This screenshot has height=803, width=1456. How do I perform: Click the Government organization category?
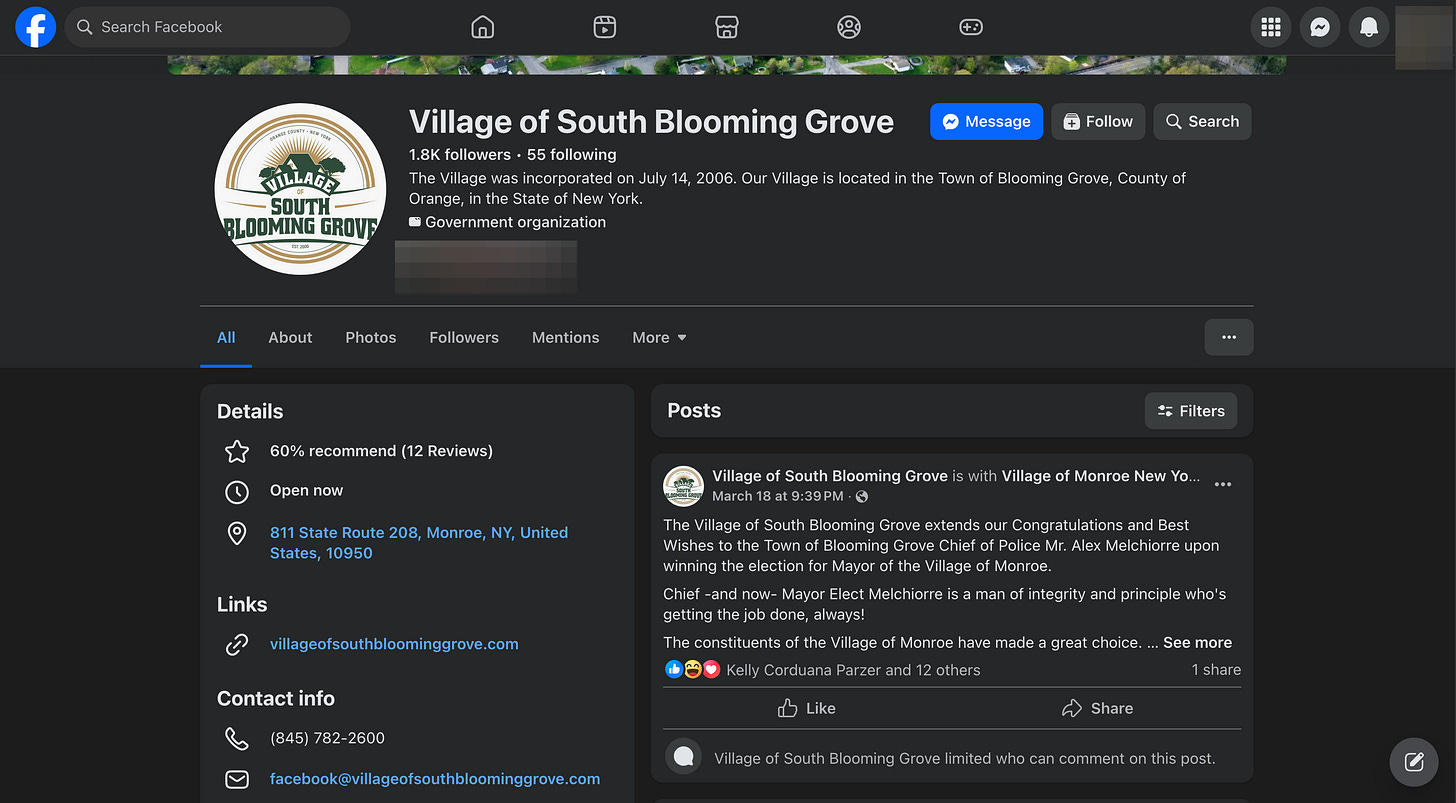(515, 222)
